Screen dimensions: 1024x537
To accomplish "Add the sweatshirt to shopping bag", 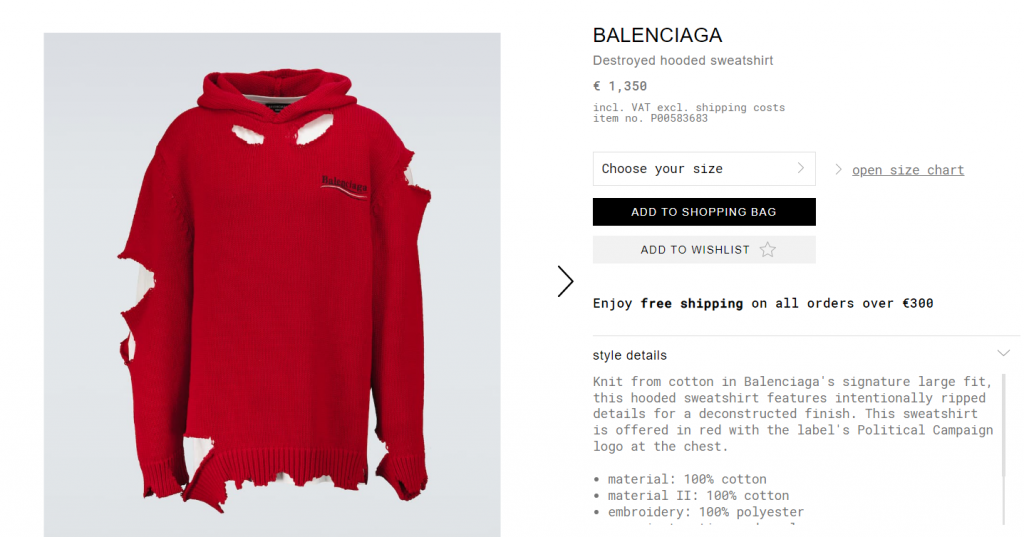I will click(x=704, y=212).
